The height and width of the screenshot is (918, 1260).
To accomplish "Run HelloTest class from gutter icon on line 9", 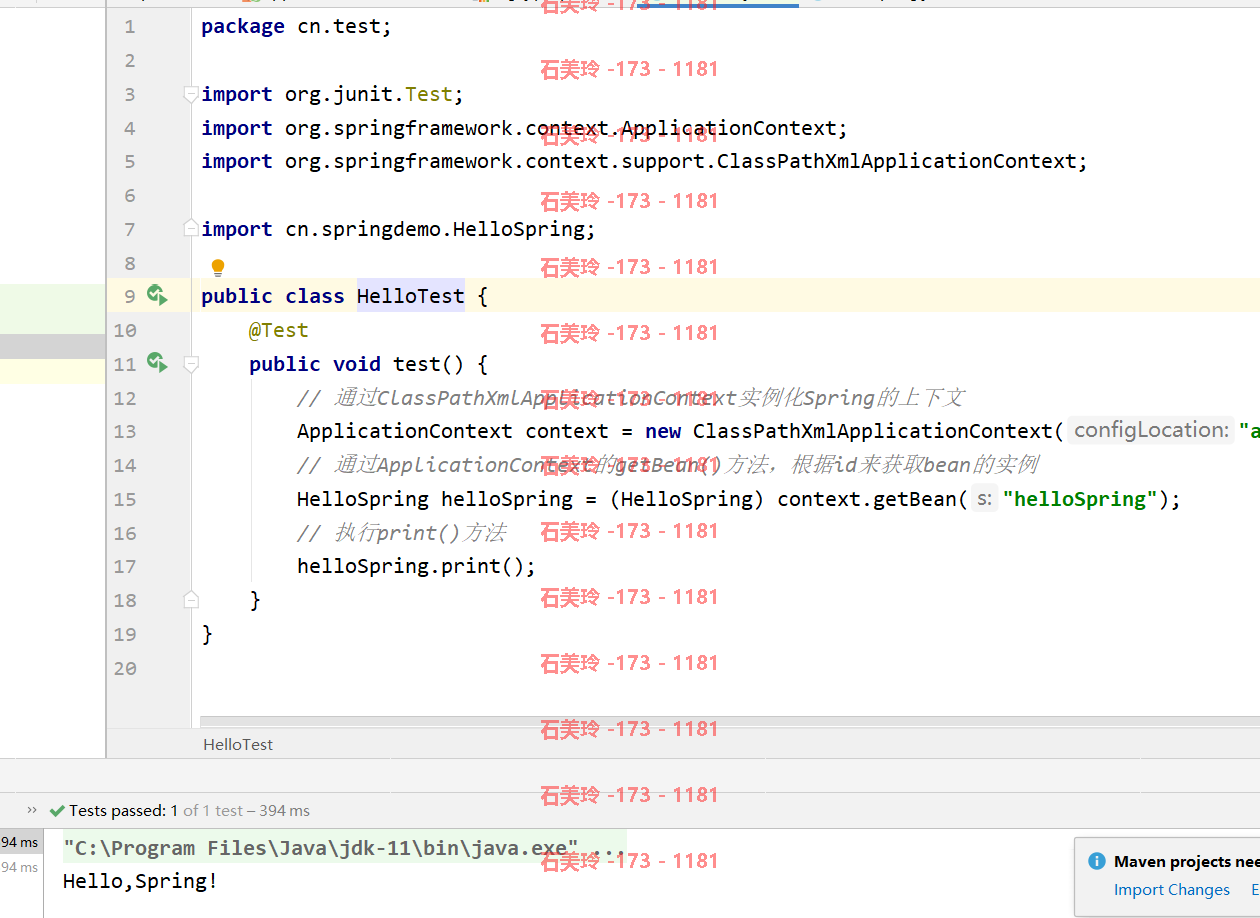I will coord(157,295).
